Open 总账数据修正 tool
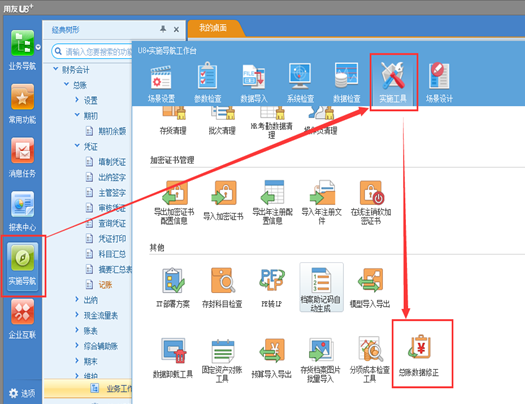Screen dimensions: 525x404 point(419,355)
